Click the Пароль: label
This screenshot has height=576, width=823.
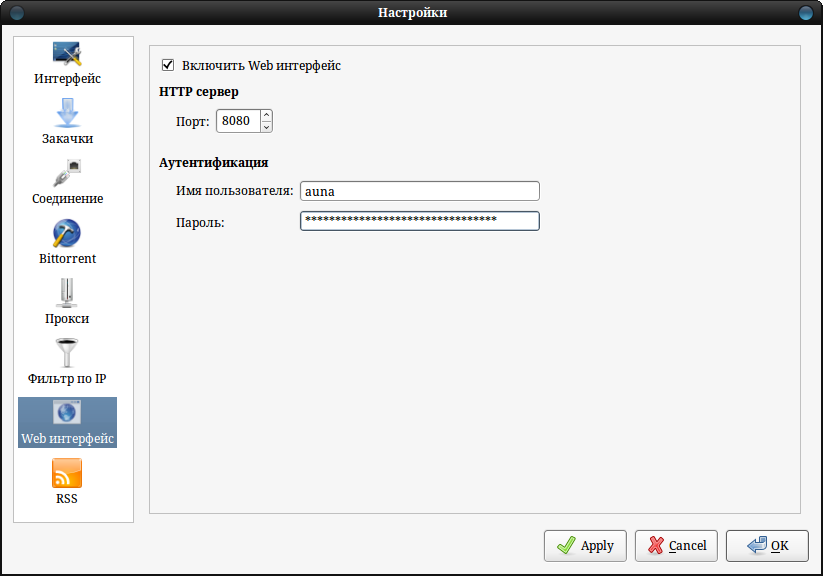[200, 223]
